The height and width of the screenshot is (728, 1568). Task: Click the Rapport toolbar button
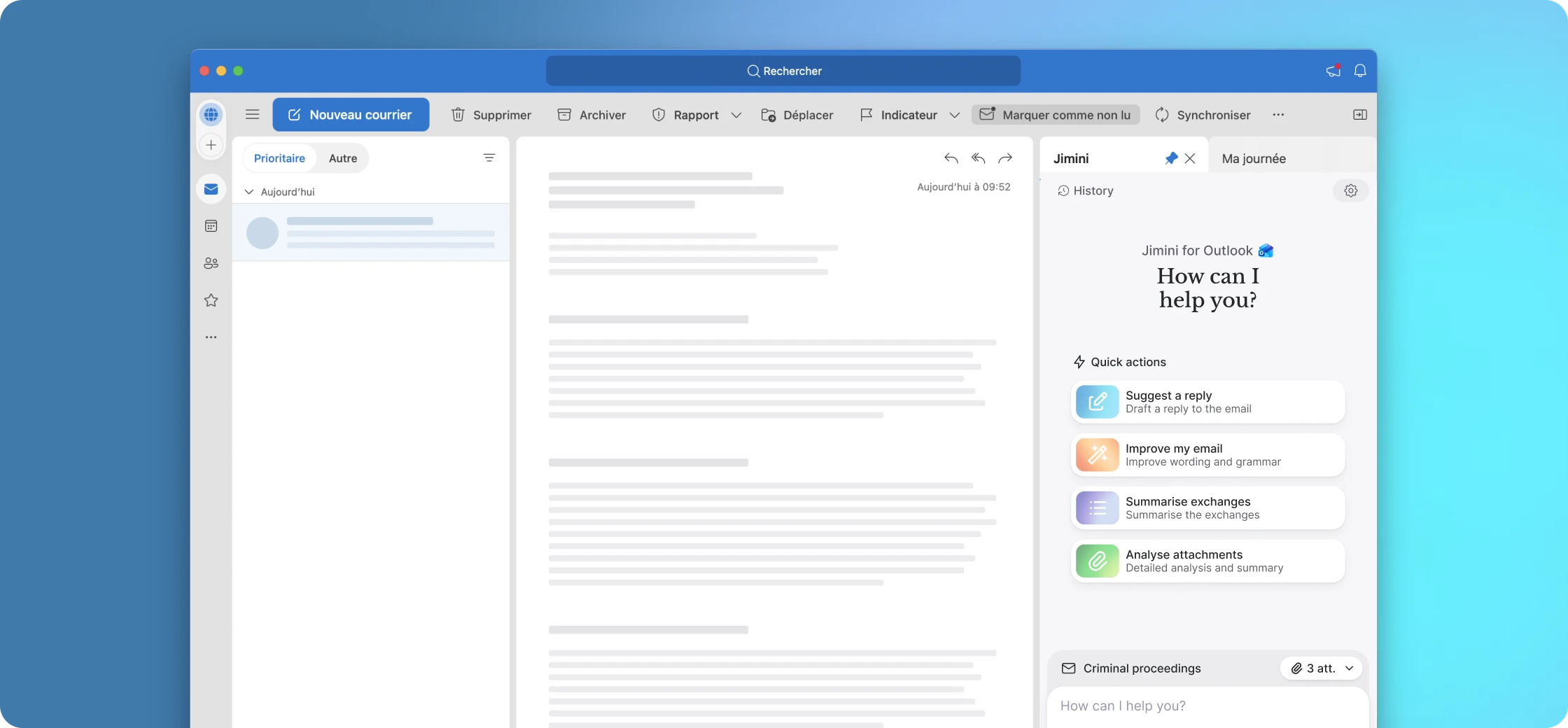point(686,115)
